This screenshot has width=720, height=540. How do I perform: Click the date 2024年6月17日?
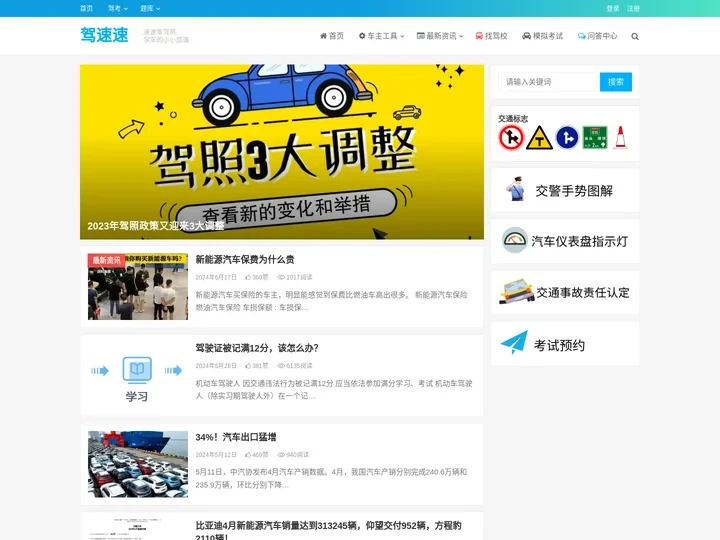(x=216, y=277)
